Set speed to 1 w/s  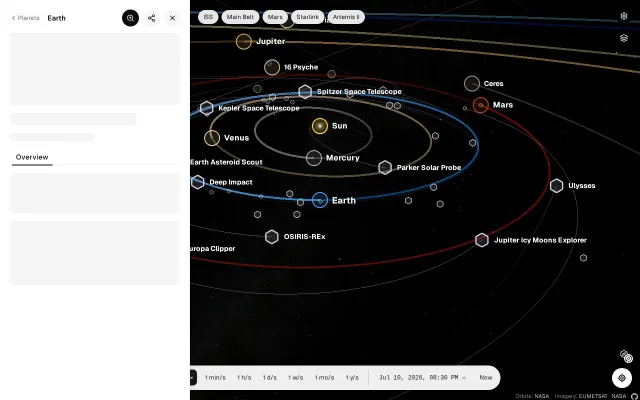tap(296, 378)
